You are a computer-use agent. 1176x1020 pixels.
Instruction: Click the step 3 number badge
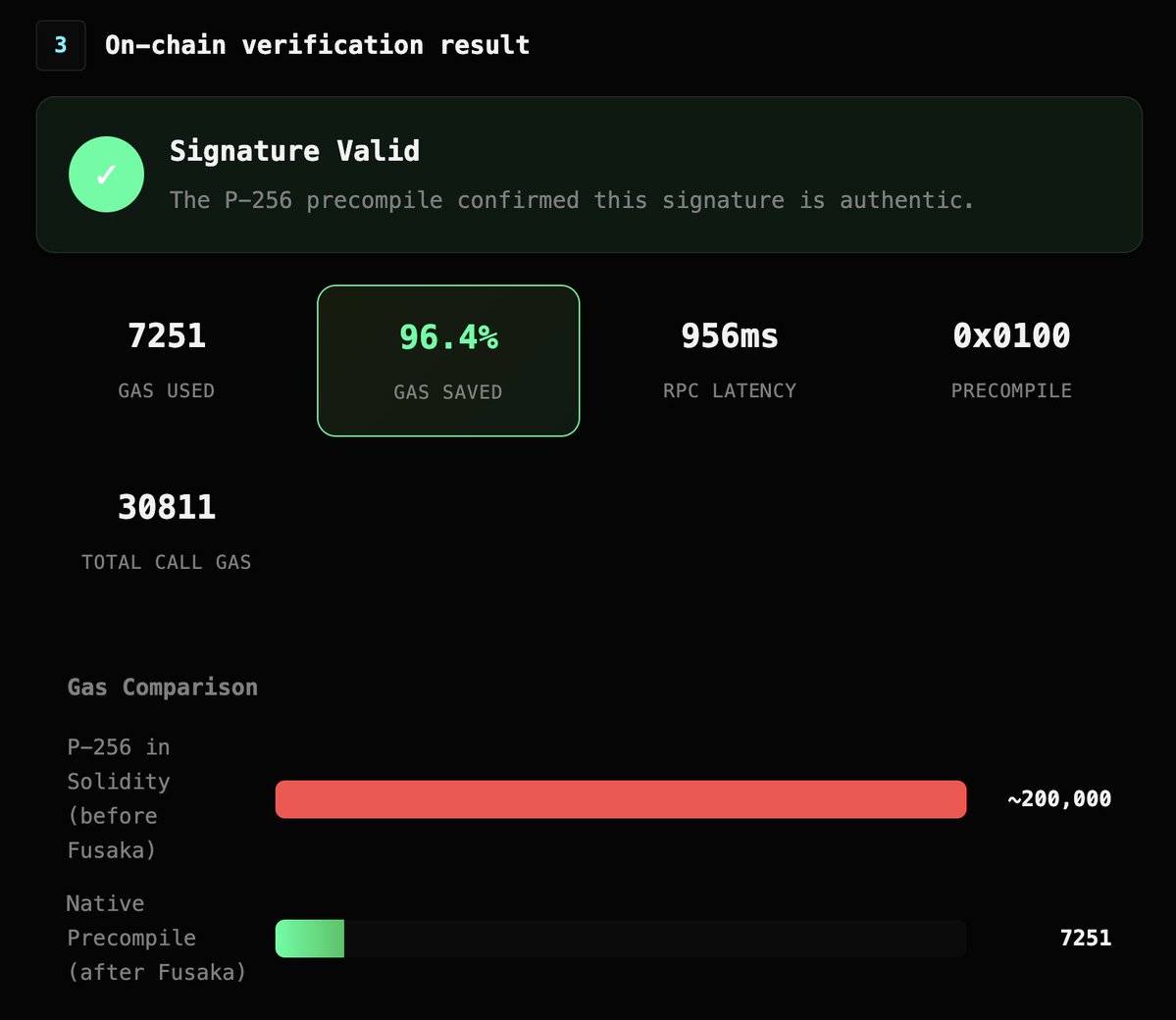point(61,45)
